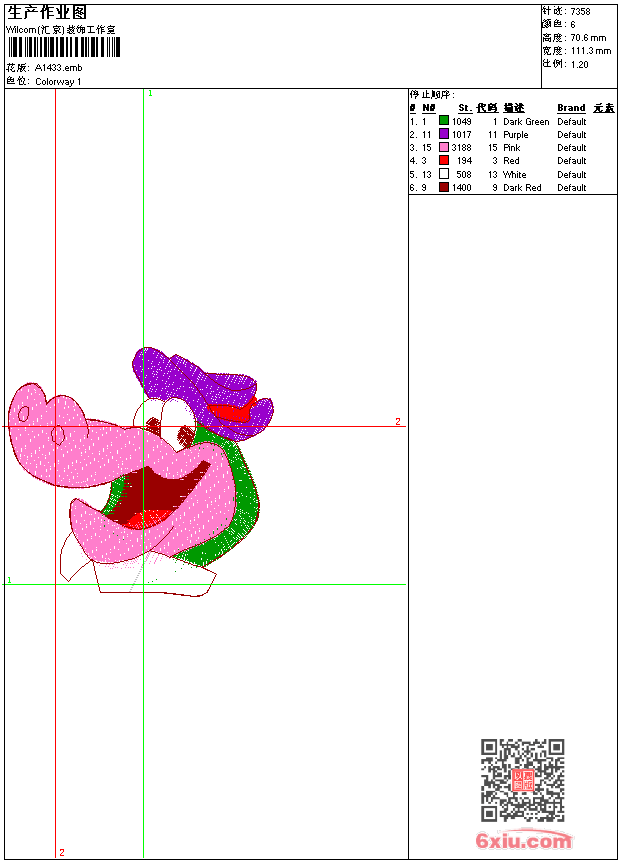
Task: Select the Dark Green row in stop sequence
Action: pos(512,121)
